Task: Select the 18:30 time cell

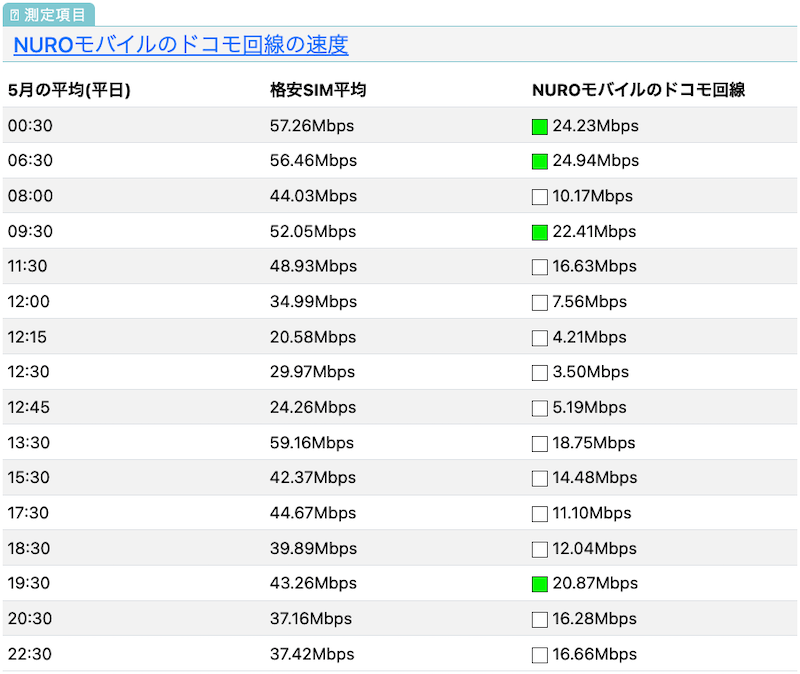Action: 29,548
